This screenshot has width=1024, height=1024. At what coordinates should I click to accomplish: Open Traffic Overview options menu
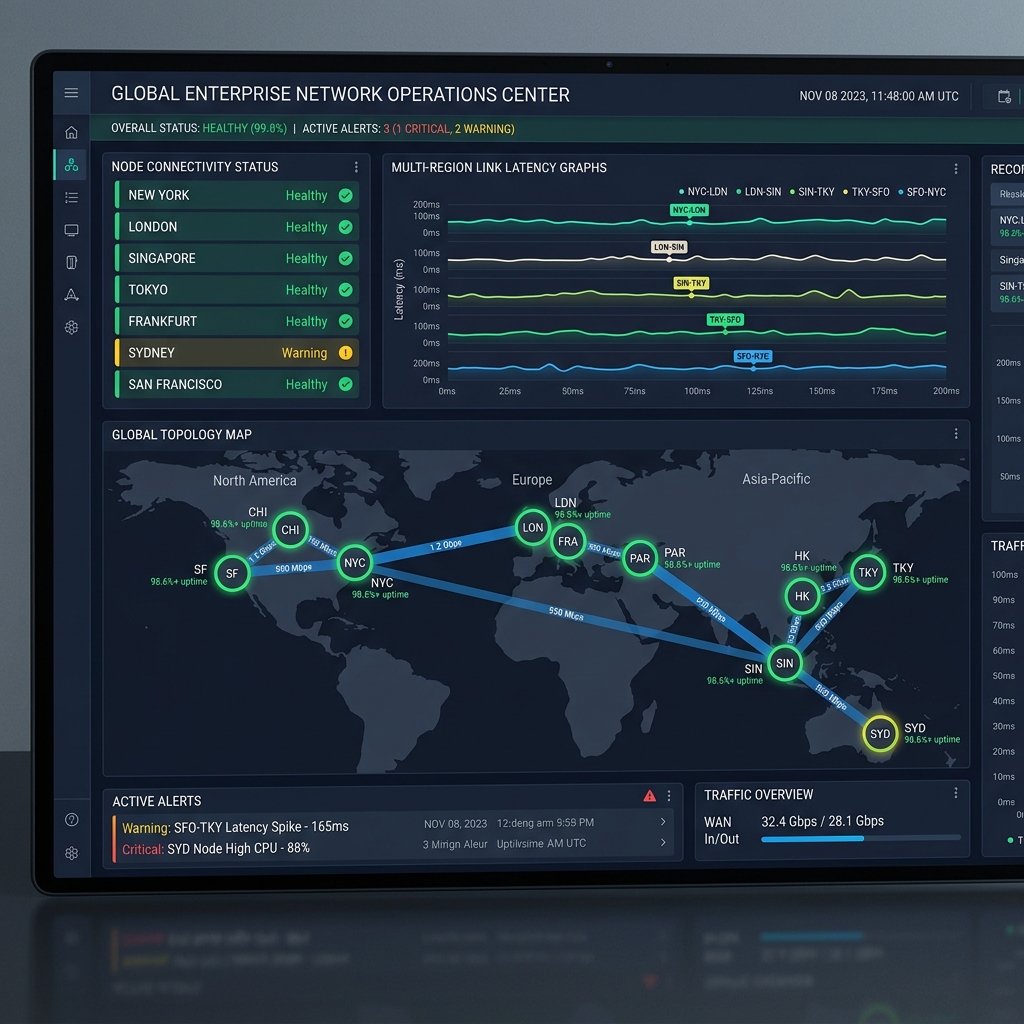click(956, 792)
